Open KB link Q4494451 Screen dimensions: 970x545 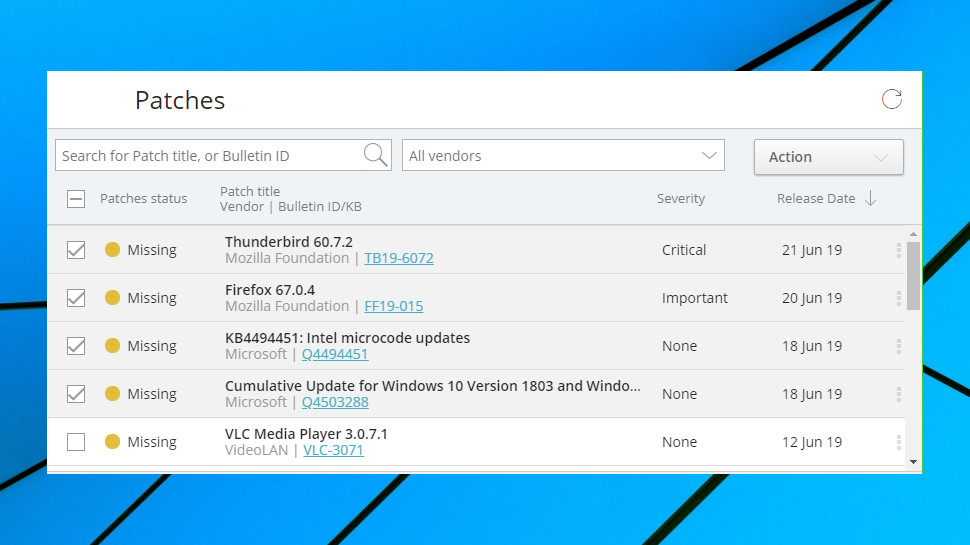click(x=335, y=354)
